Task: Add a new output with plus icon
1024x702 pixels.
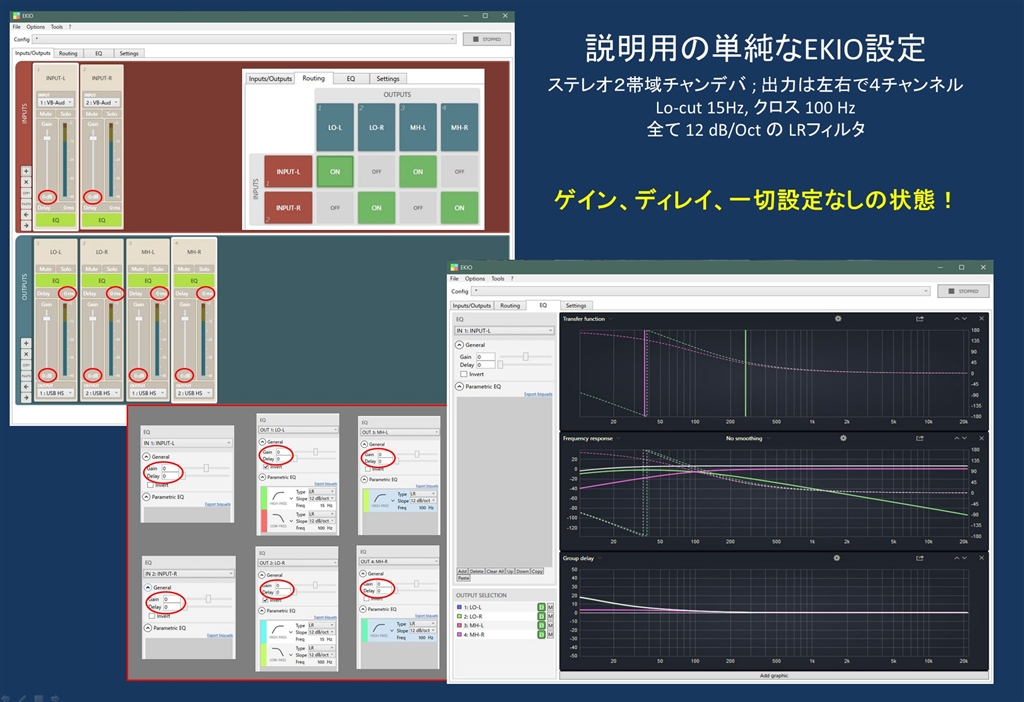Action: pos(26,343)
